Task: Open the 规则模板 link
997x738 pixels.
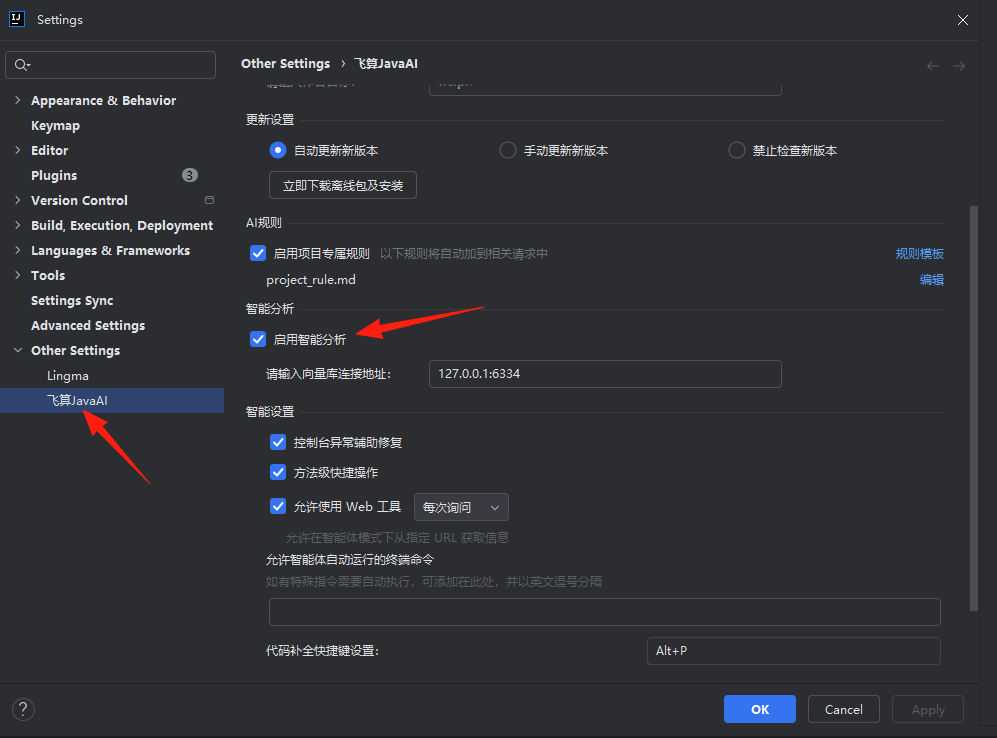Action: (919, 254)
